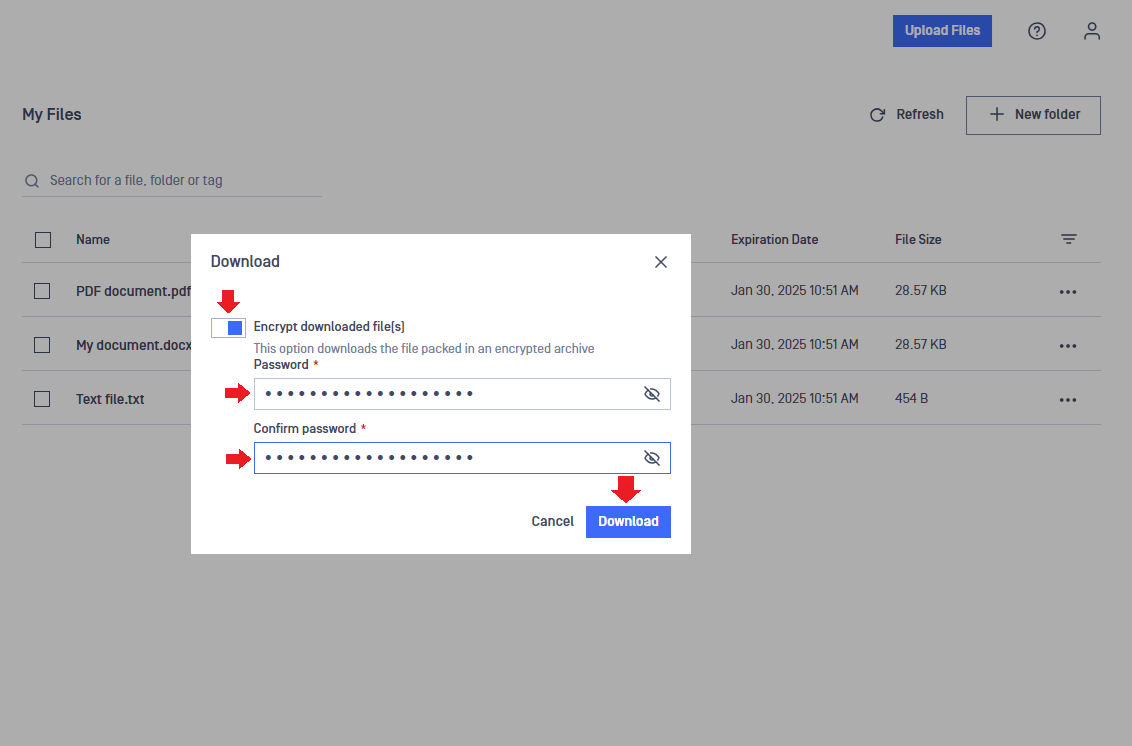Click the New folder button
Viewport: 1132px width, 746px height.
click(1033, 115)
